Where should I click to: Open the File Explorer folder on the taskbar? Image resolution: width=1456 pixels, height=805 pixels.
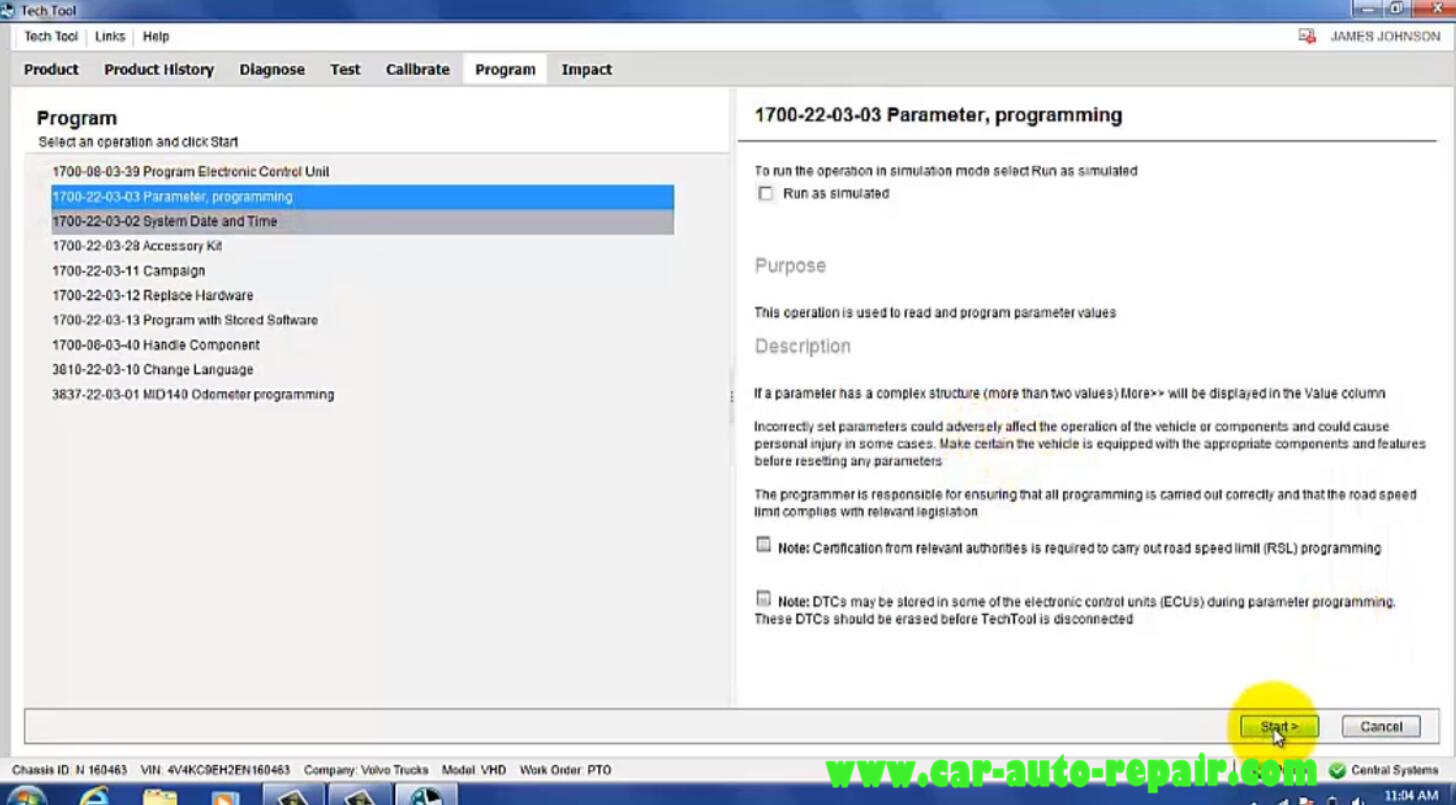pos(160,798)
